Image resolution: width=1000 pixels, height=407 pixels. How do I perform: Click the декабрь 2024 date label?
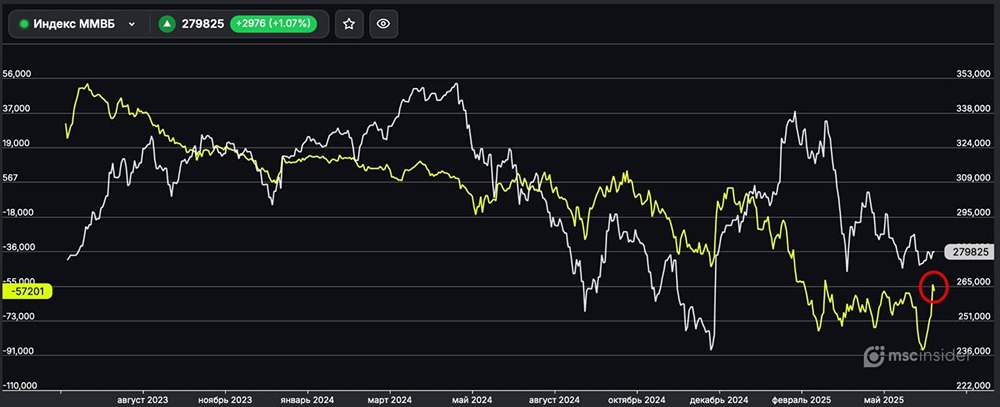coord(719,400)
